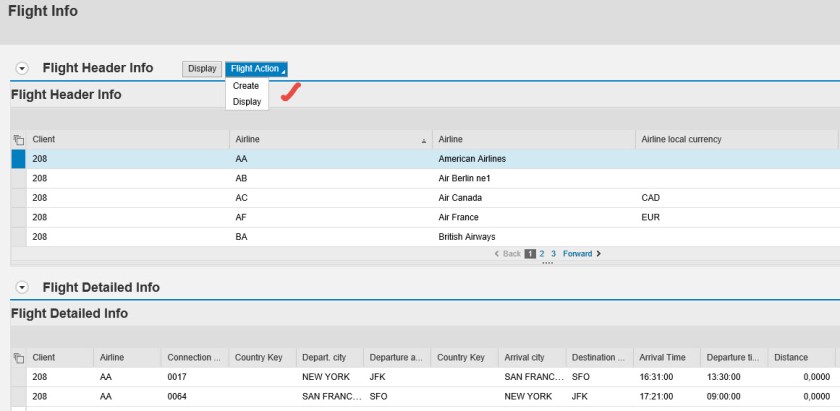This screenshot has width=840, height=411.
Task: Sort by the Airline code column header
Action: [328, 140]
